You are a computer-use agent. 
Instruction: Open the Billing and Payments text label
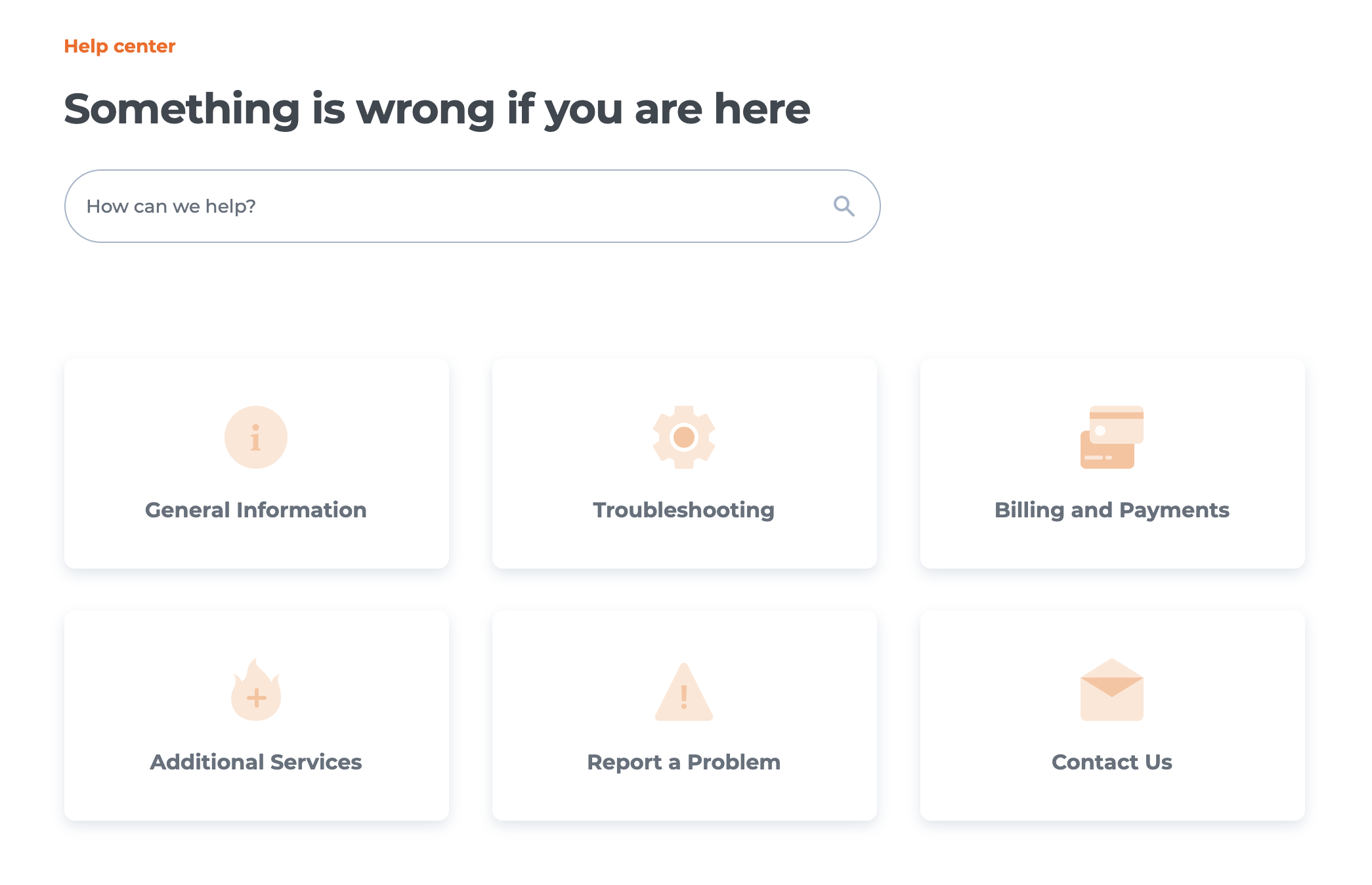pos(1112,510)
